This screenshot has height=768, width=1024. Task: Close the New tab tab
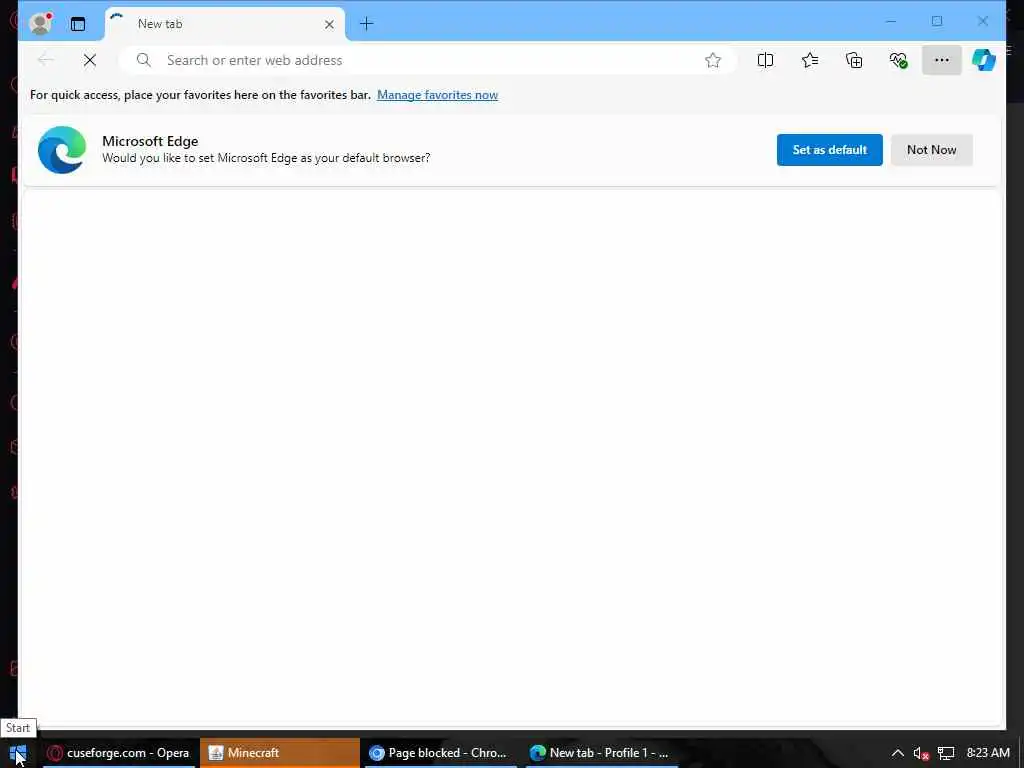(x=329, y=24)
